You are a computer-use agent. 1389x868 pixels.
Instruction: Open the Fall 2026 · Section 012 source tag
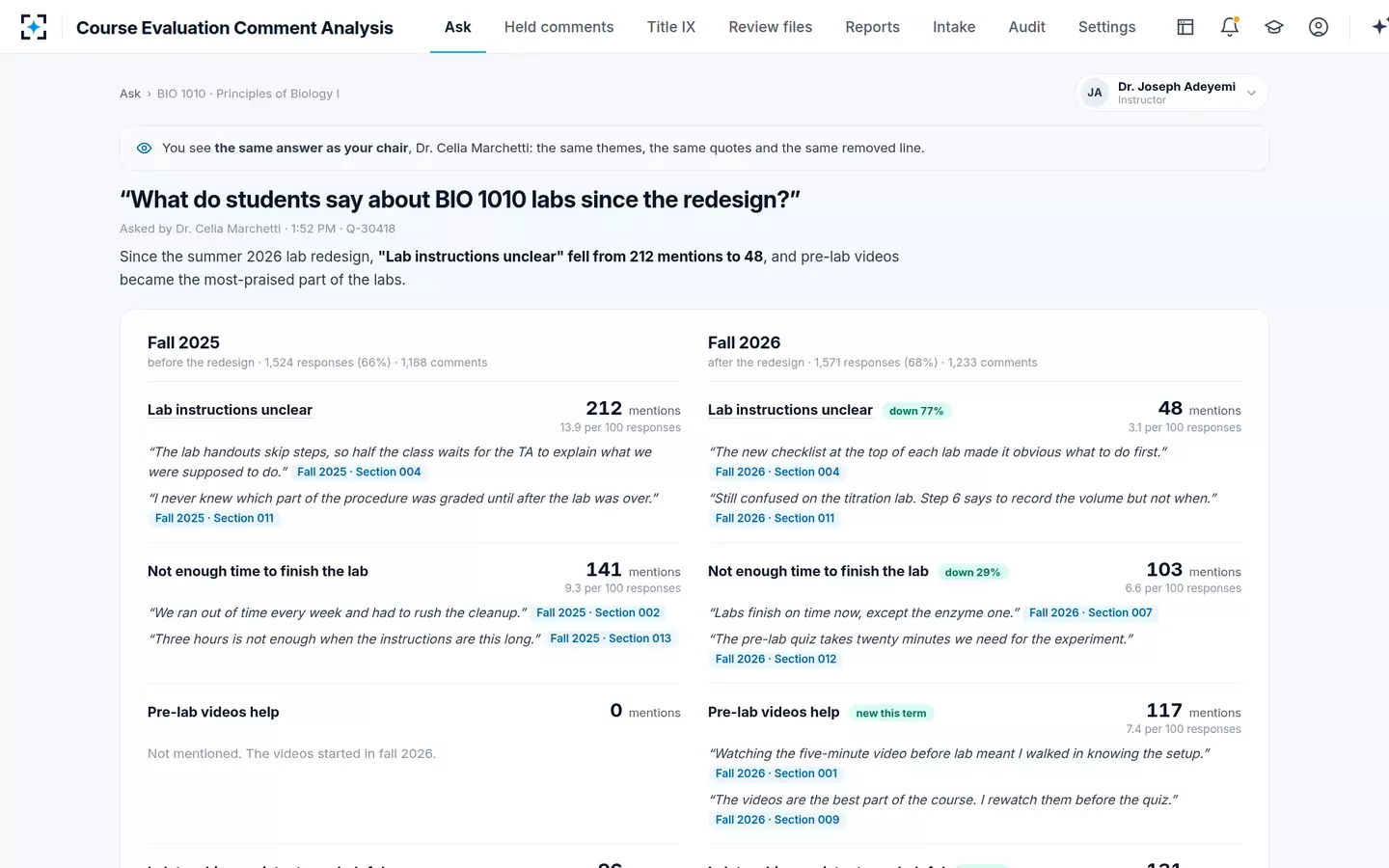(776, 659)
